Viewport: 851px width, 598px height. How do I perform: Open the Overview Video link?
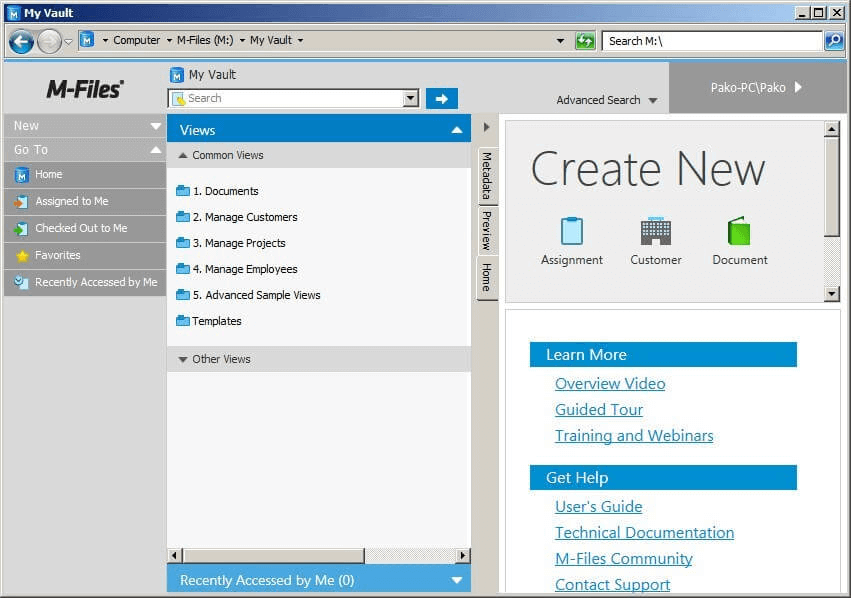click(610, 384)
